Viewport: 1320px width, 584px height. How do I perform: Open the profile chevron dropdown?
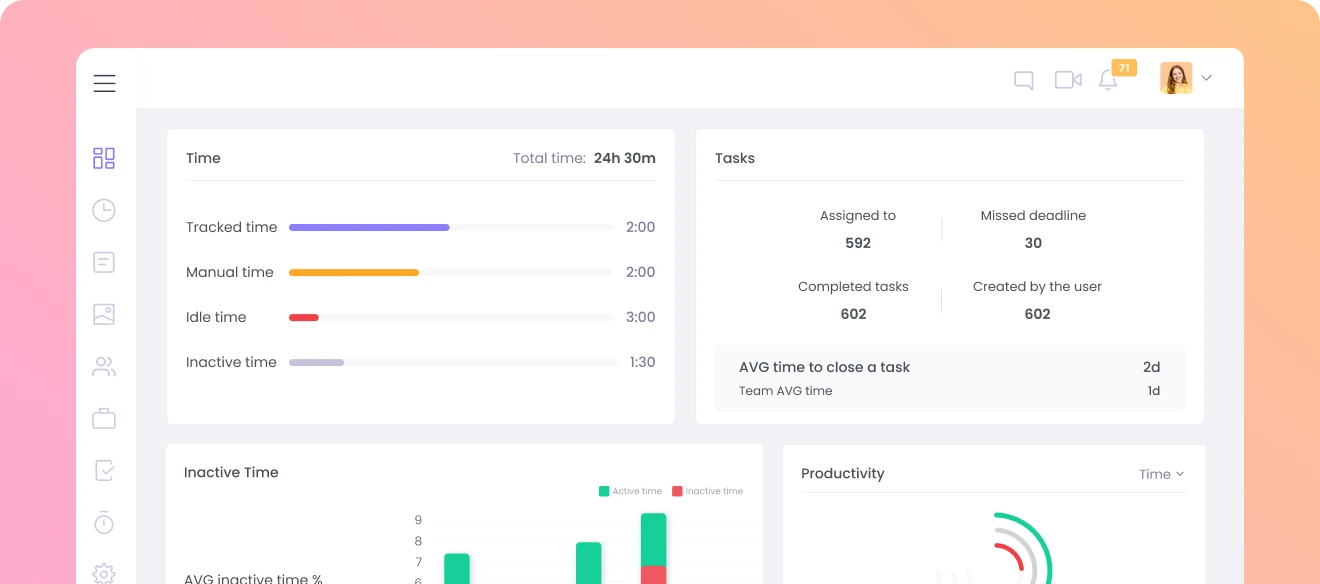click(x=1206, y=77)
